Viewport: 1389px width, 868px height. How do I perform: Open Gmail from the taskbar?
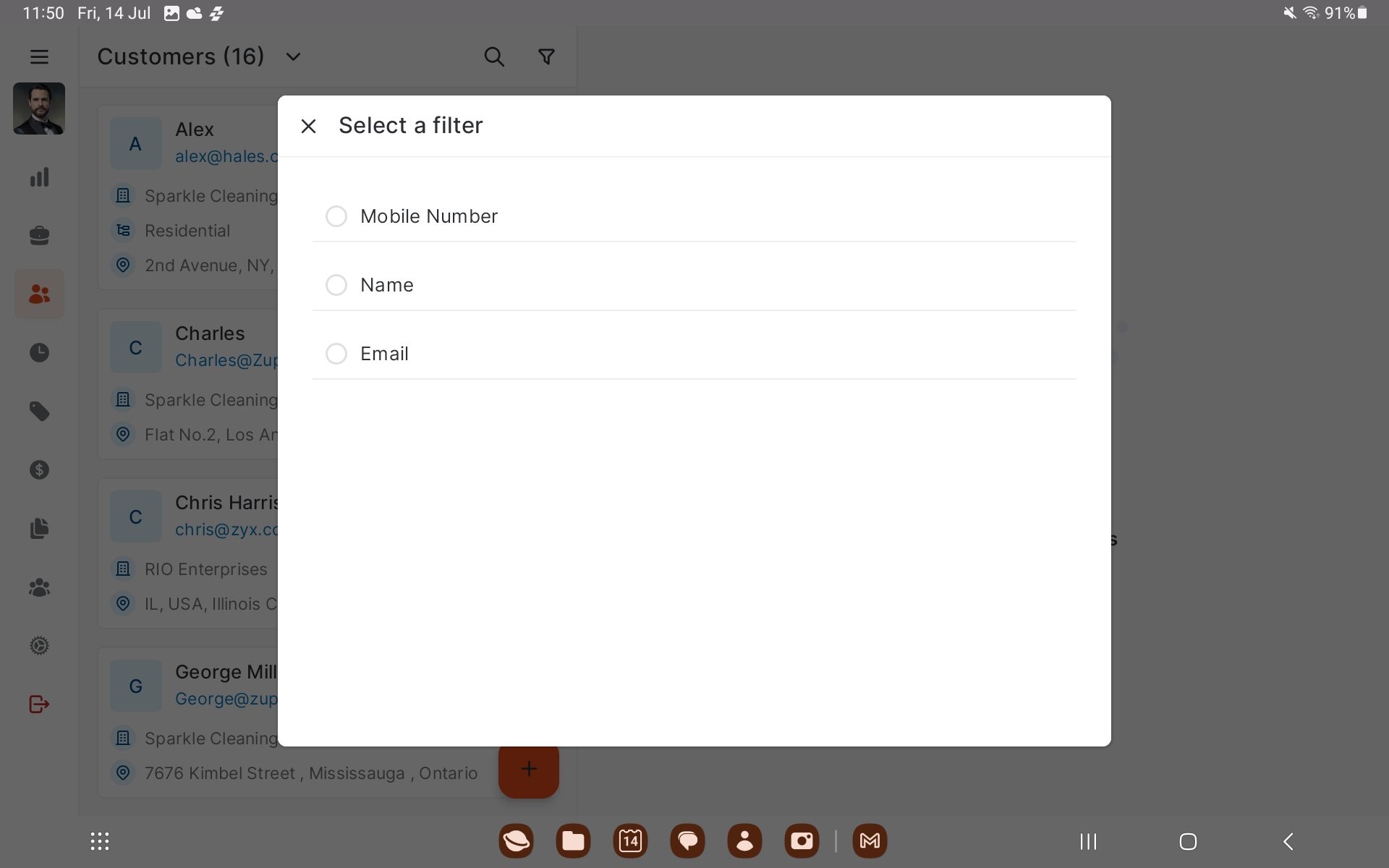coord(870,841)
